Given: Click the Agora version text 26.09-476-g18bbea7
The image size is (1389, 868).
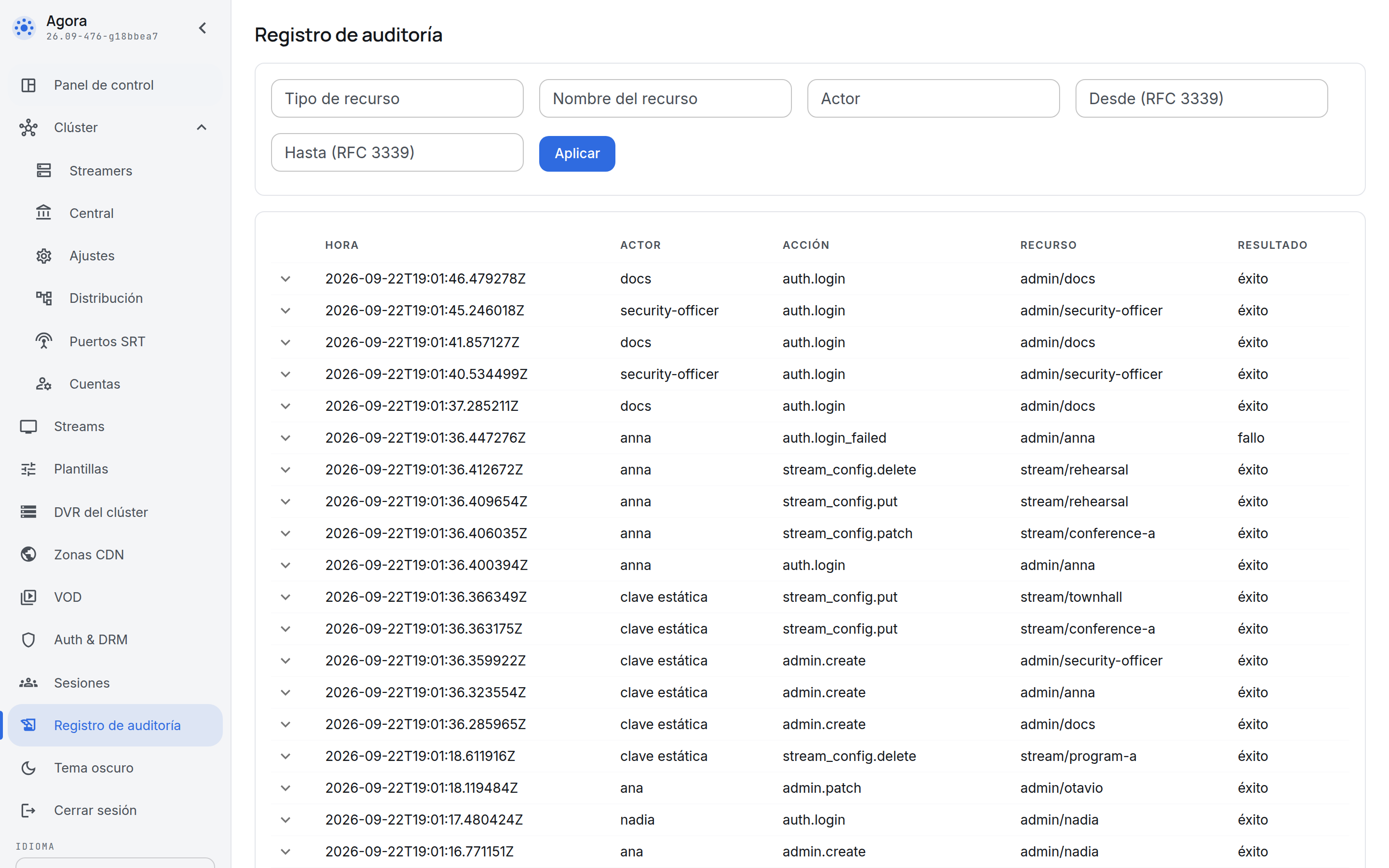Looking at the screenshot, I should (x=102, y=37).
